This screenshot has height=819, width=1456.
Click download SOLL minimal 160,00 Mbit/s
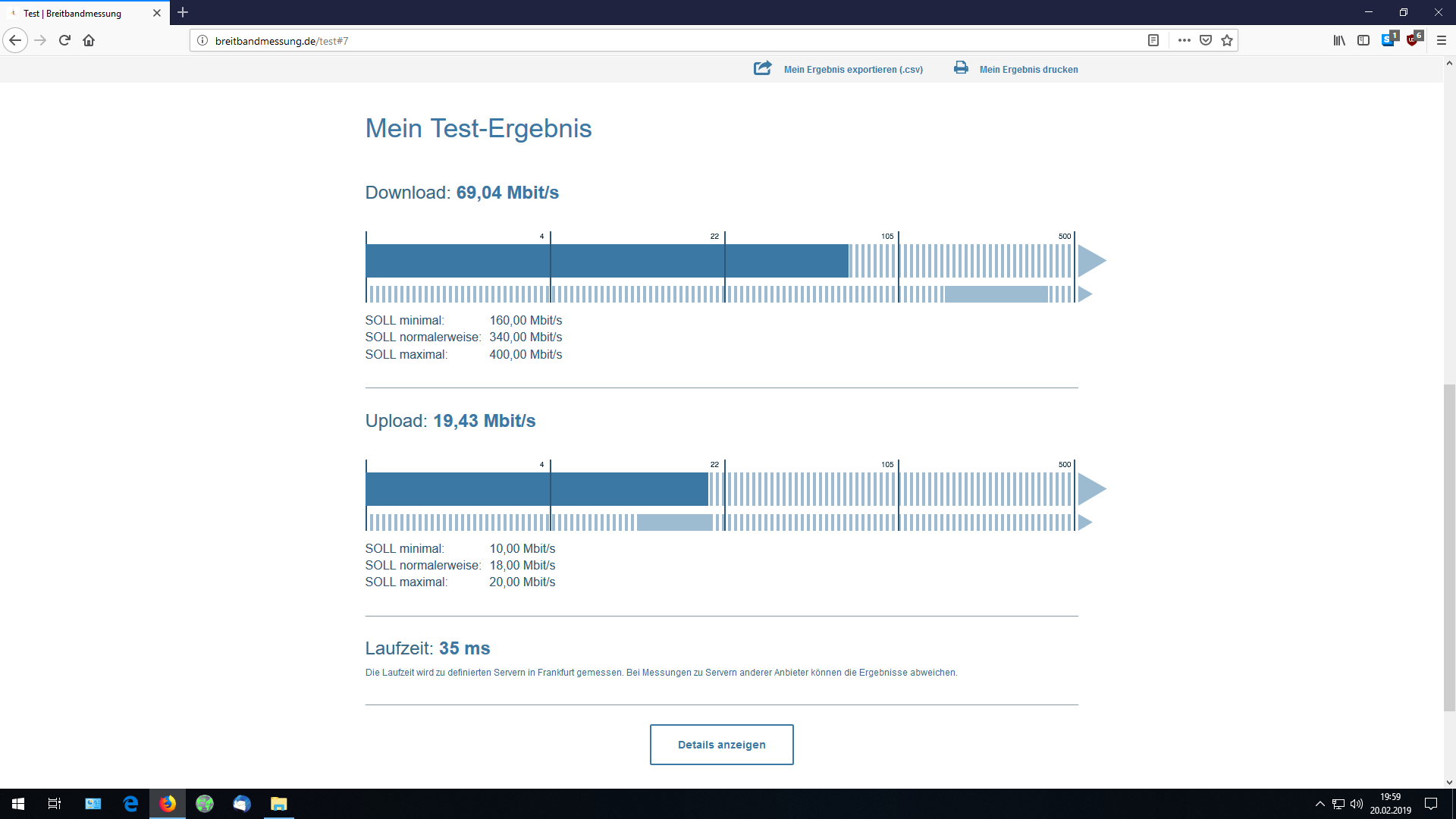pos(463,320)
